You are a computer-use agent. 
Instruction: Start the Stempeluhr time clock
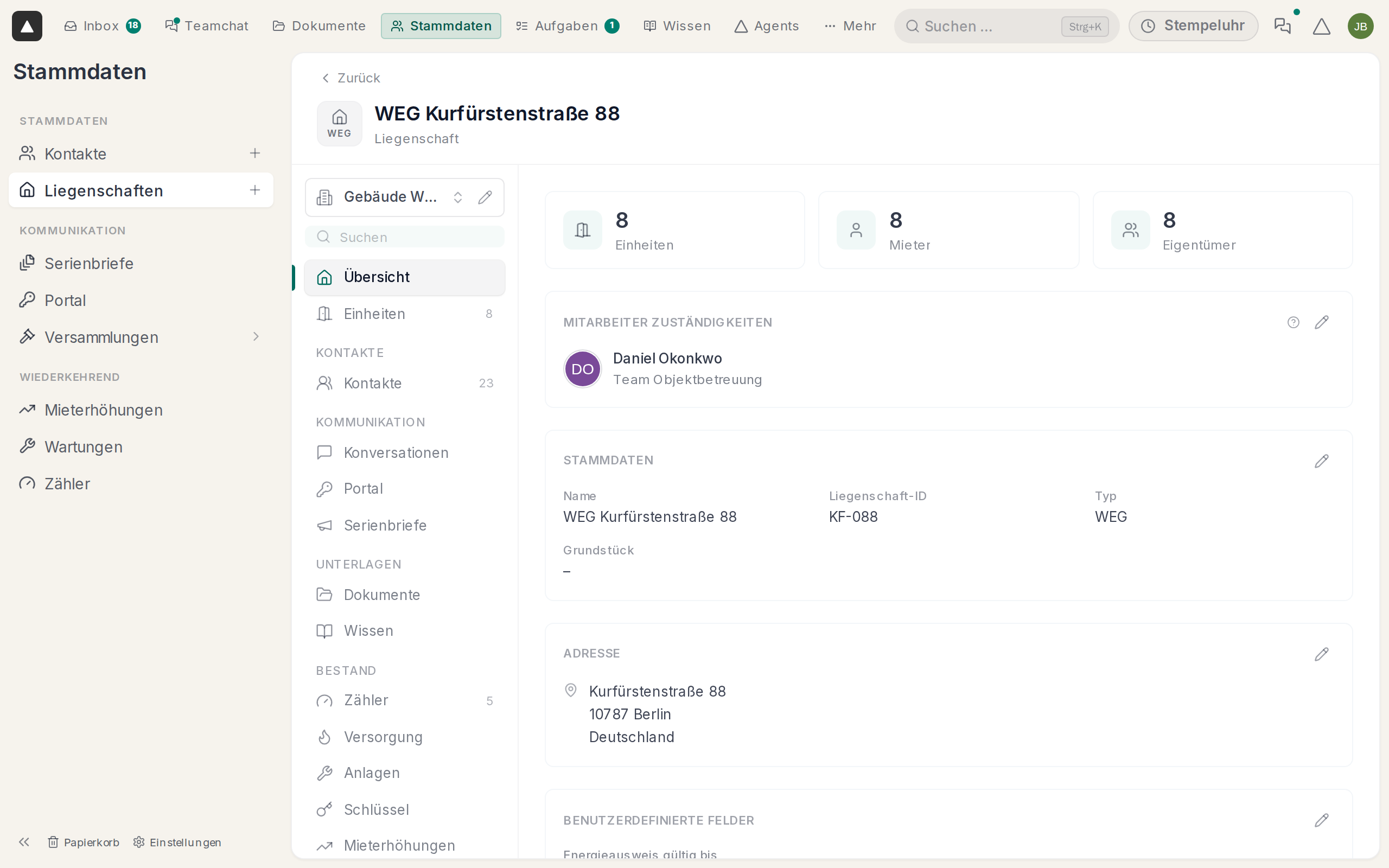tap(1193, 26)
